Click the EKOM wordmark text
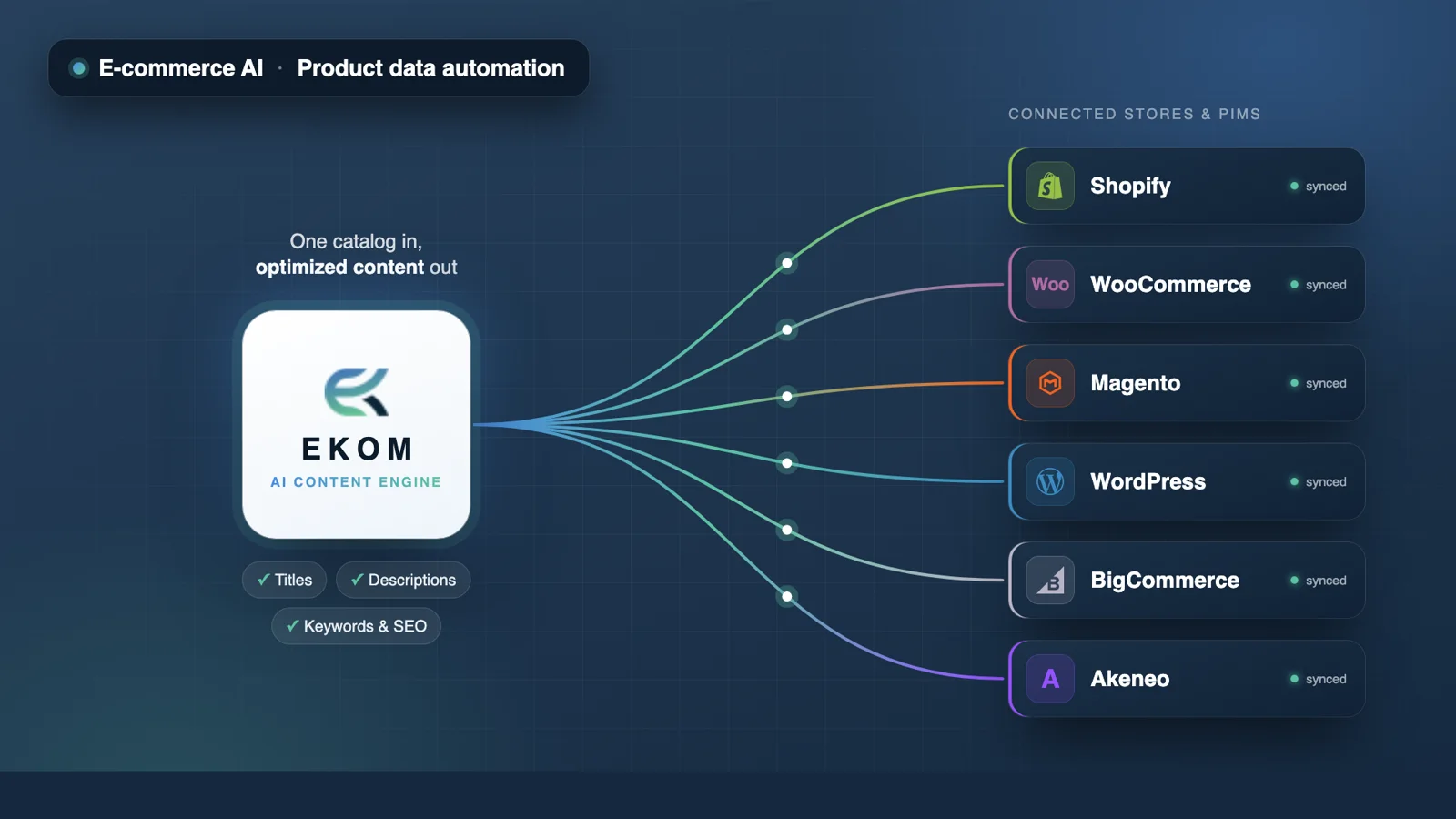The image size is (1456, 819). (357, 449)
